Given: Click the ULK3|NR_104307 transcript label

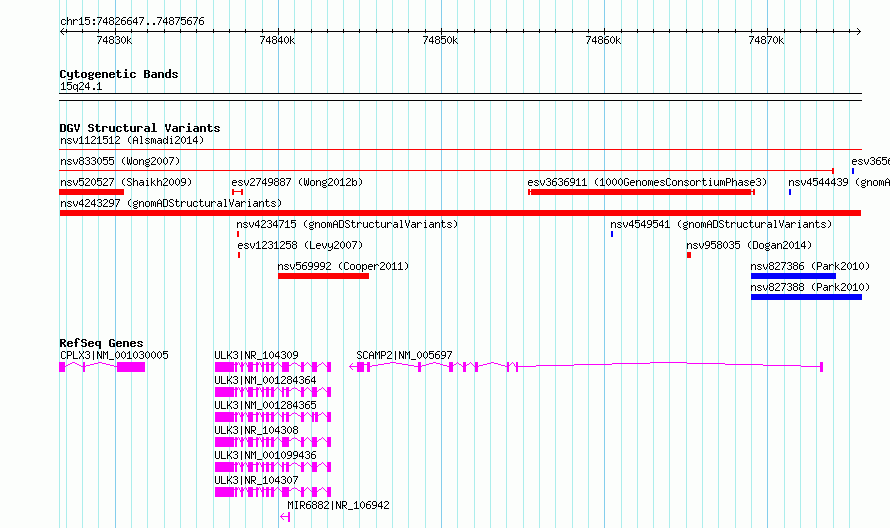Looking at the screenshot, I should point(256,480).
